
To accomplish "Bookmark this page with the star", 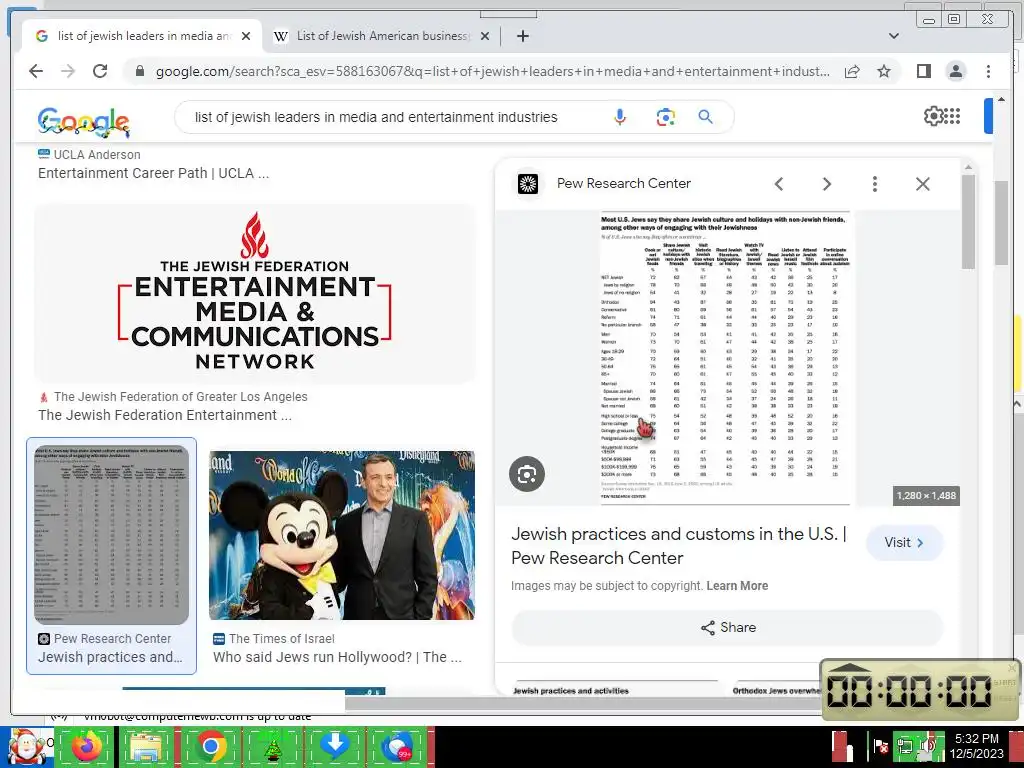I will click(x=884, y=71).
